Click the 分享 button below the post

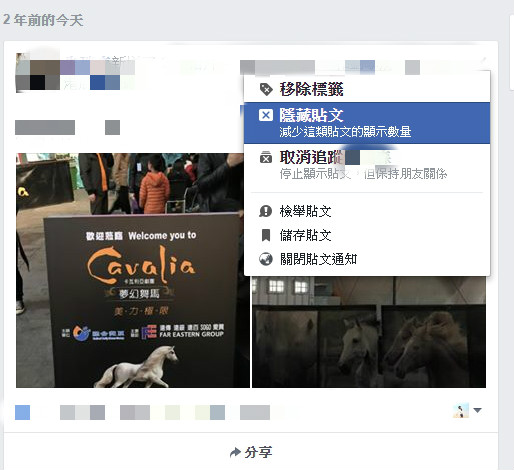click(251, 452)
